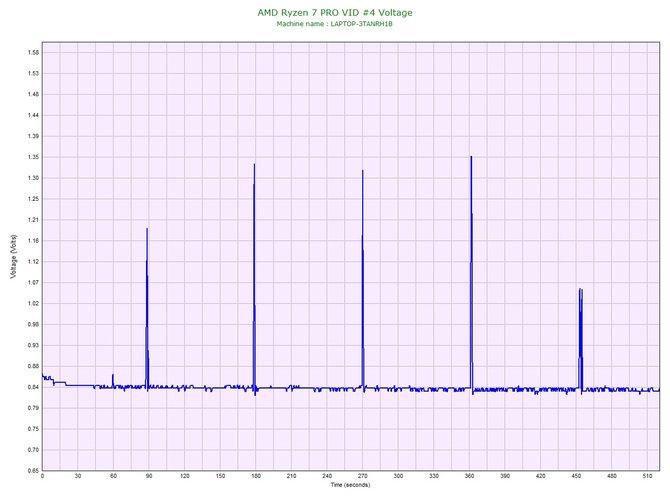Viewport: 670px width, 502px height.
Task: Click the voltage spike peak near 90 seconds
Action: click(x=147, y=229)
